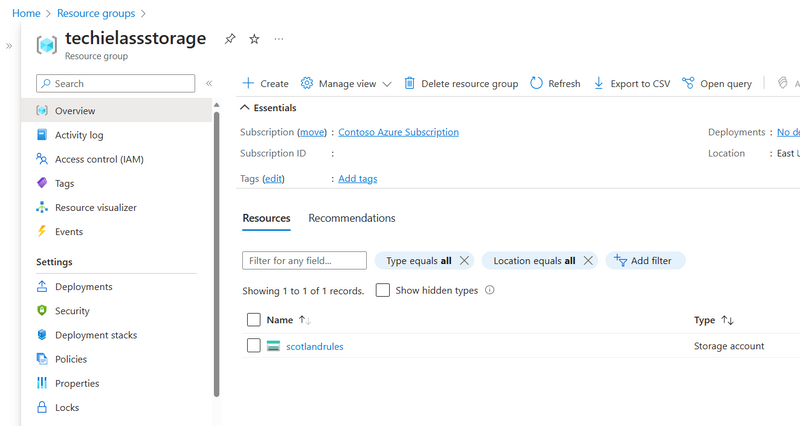Screen dimensions: 800x426
Task: Click the Properties bars icon
Action: click(42, 383)
